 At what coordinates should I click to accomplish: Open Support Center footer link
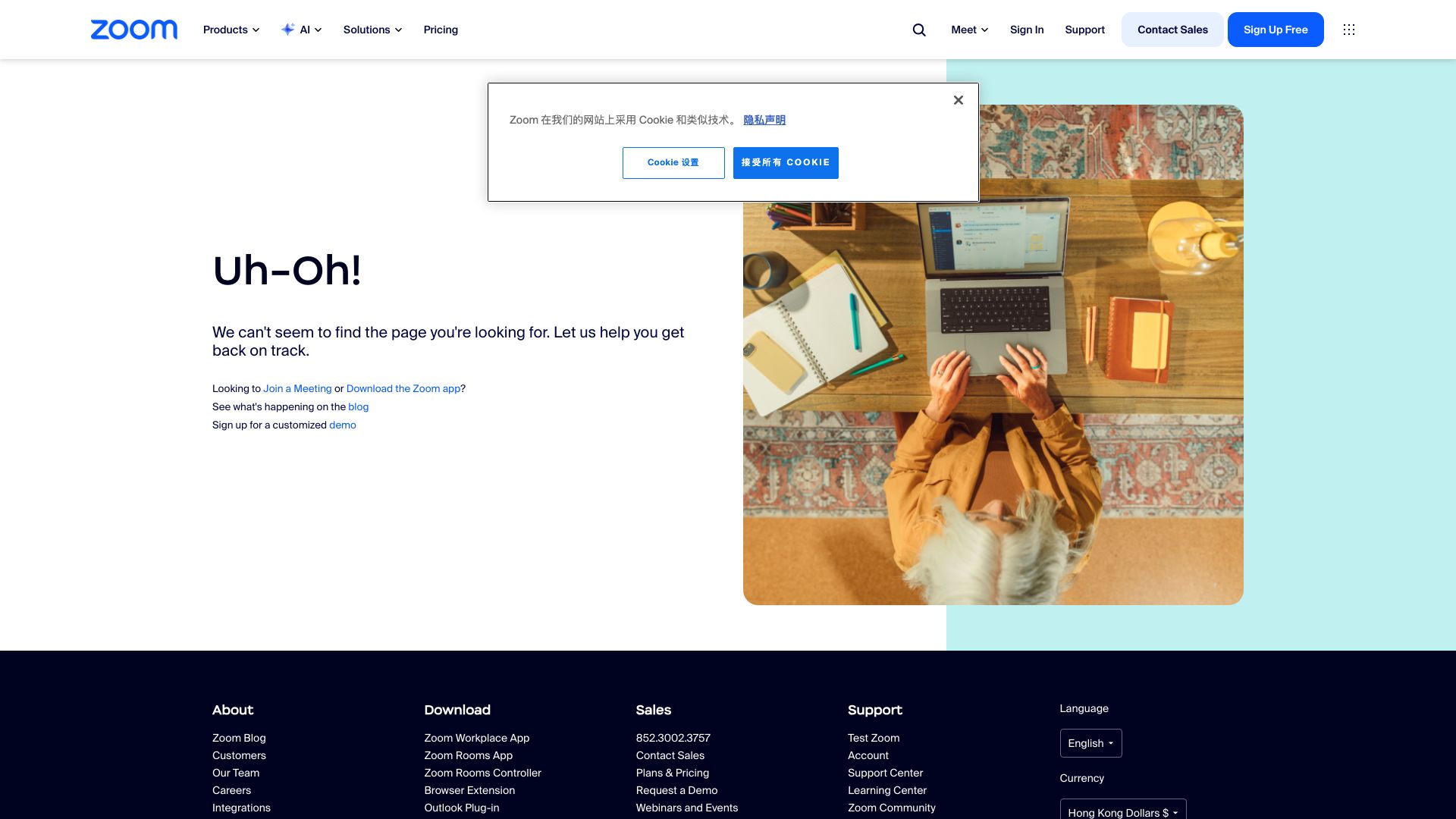tap(886, 773)
